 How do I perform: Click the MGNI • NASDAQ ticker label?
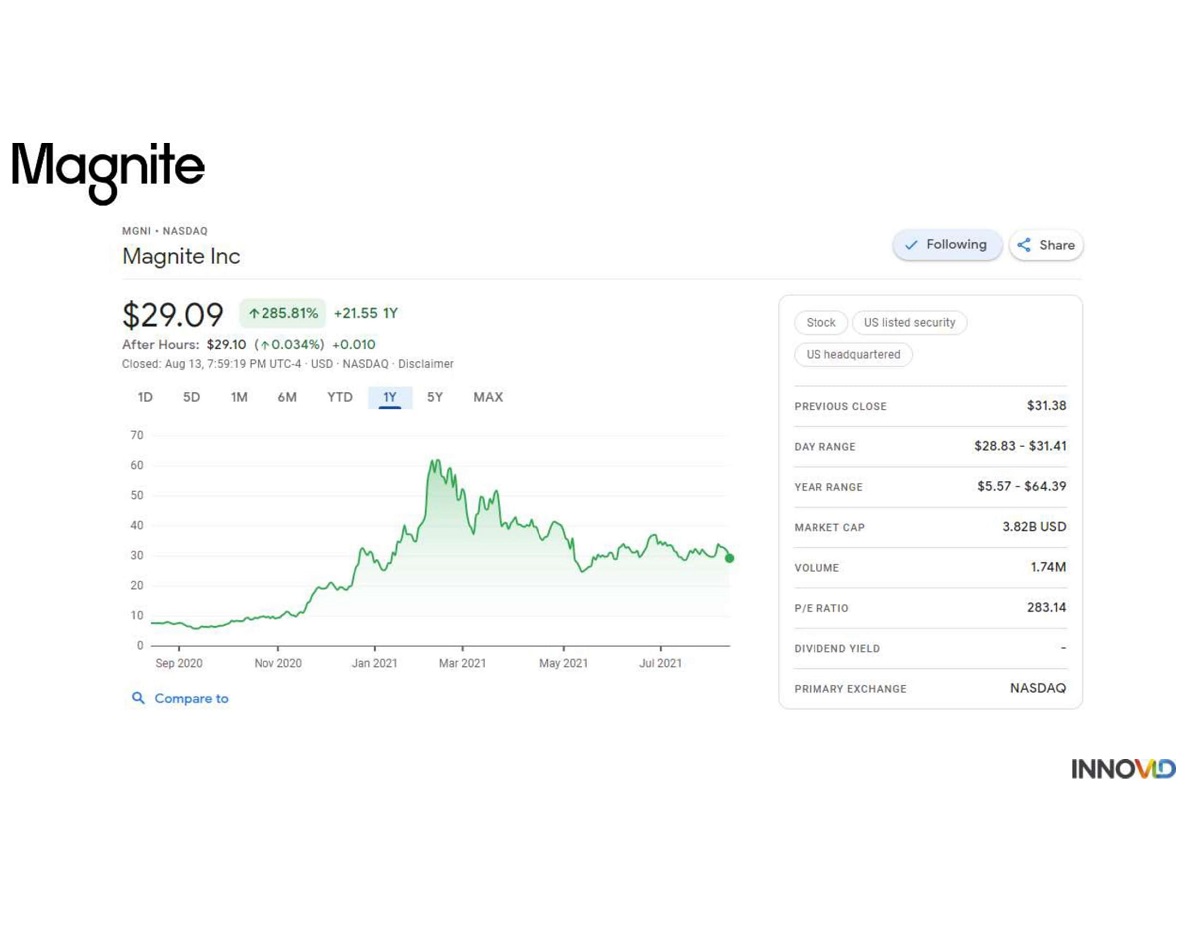165,231
